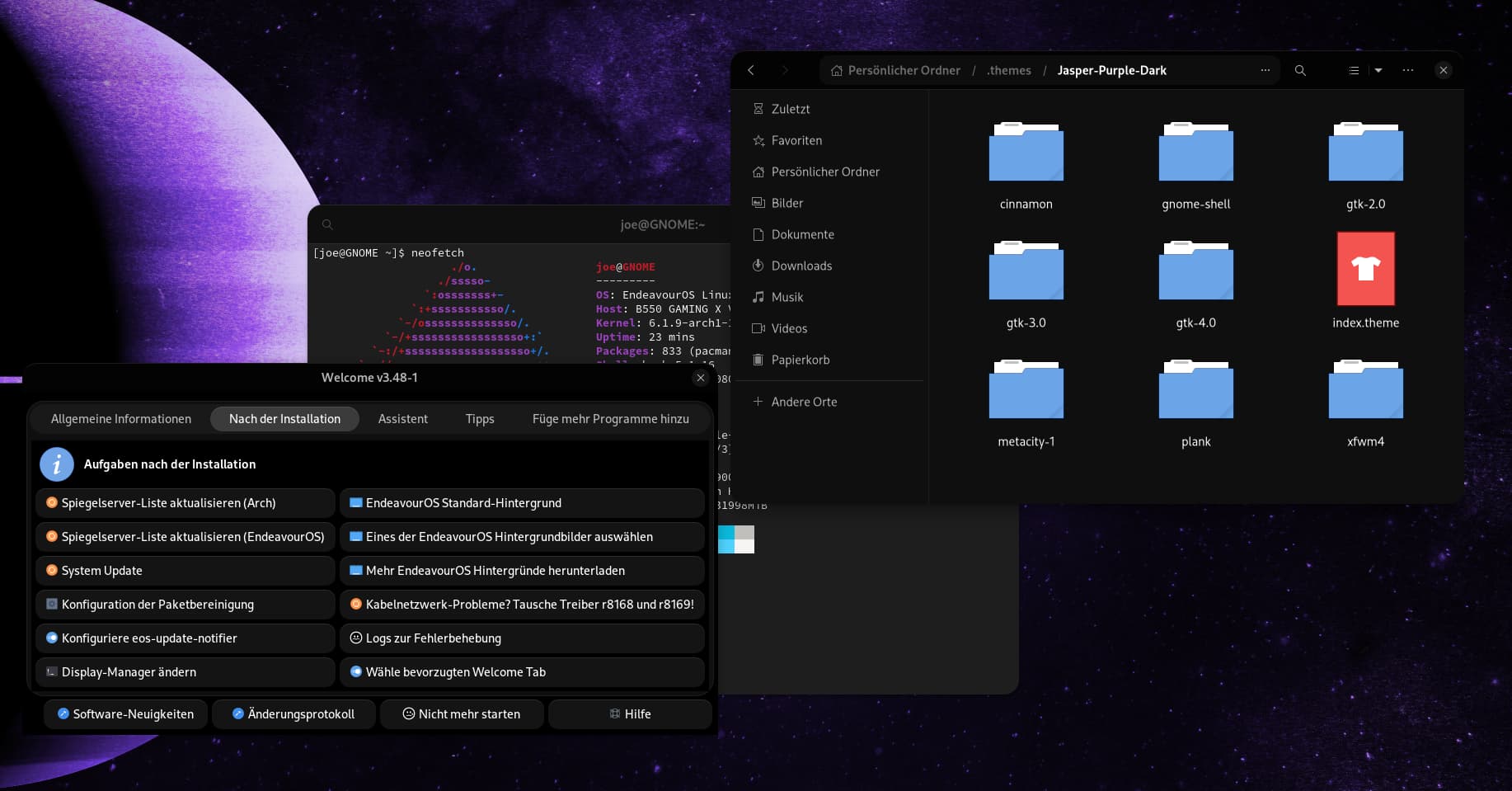This screenshot has height=791, width=1512.
Task: Click Mehr EndeavourOS Hintergründe herunterladen
Action: [x=522, y=571]
